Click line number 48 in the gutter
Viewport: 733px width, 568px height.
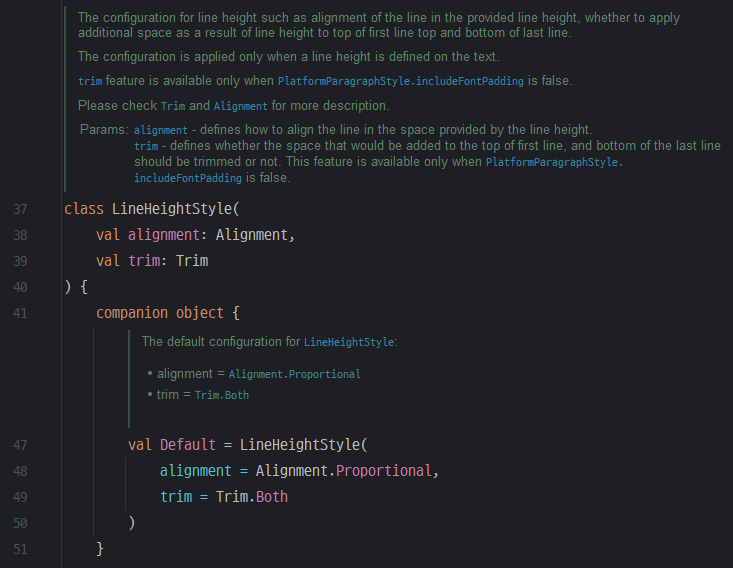[x=20, y=471]
